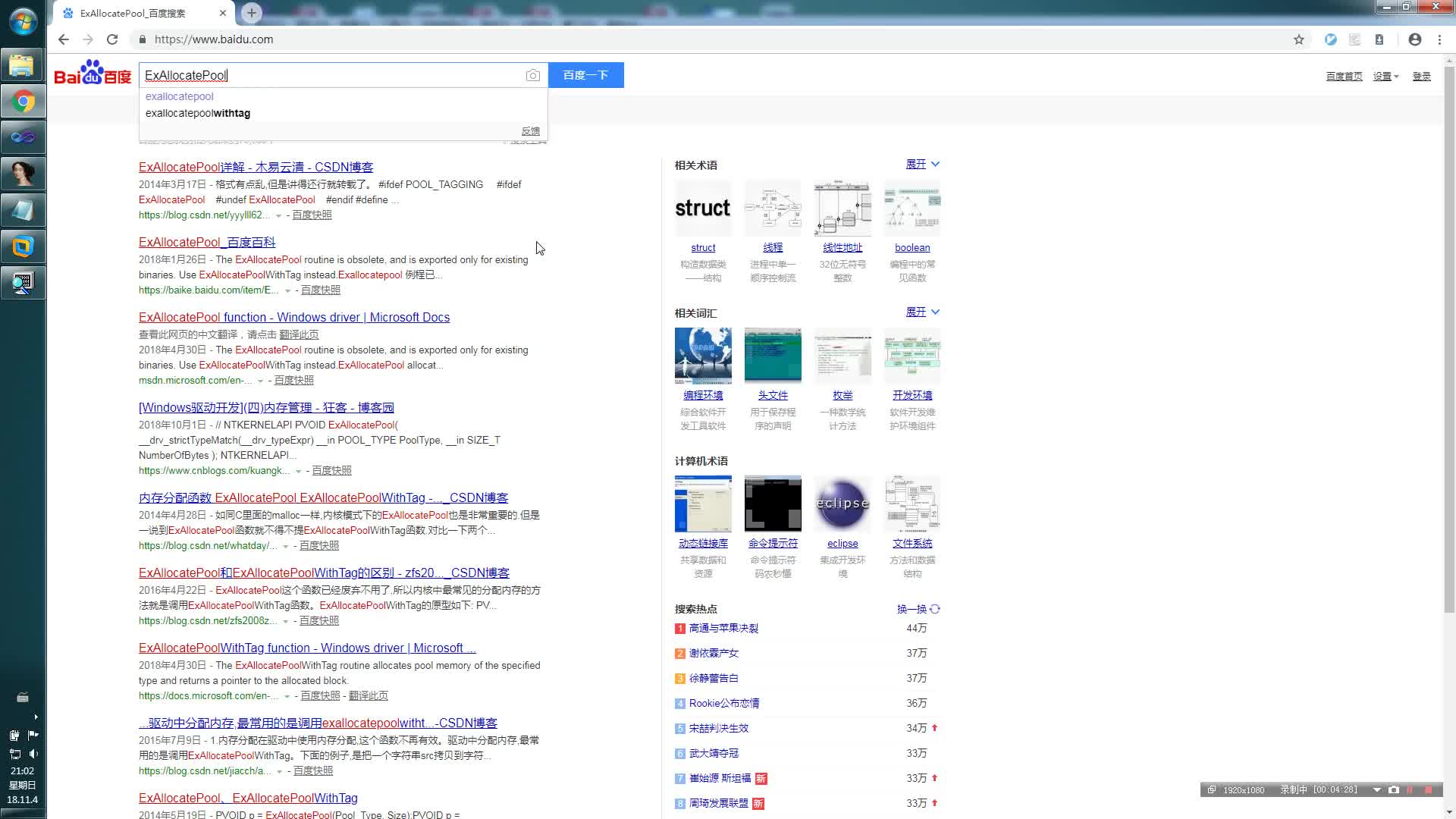The height and width of the screenshot is (819, 1456).
Task: Open the ExAllocatePool_百度百科 result link
Action: click(207, 242)
